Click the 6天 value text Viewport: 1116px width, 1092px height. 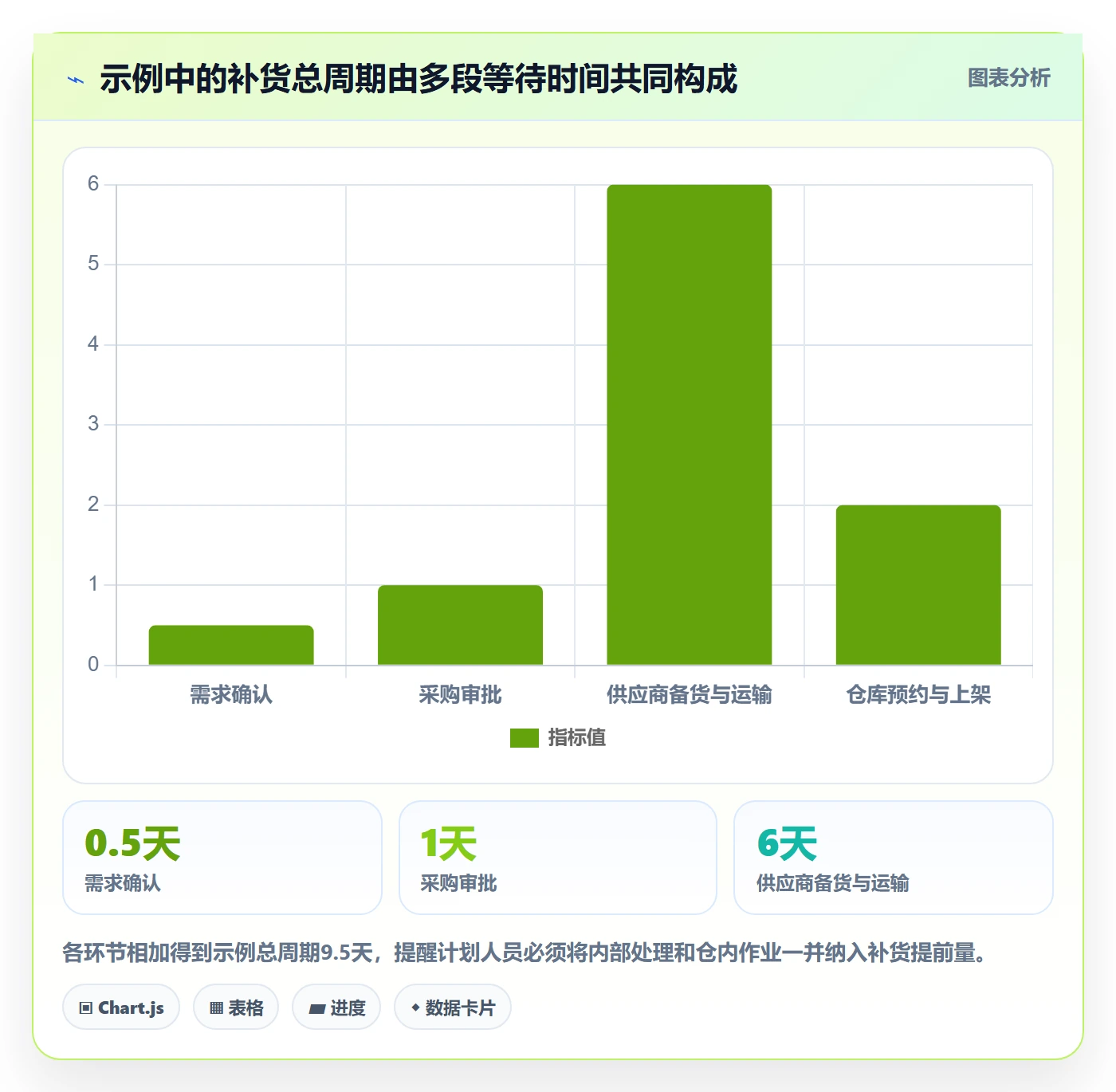click(787, 843)
